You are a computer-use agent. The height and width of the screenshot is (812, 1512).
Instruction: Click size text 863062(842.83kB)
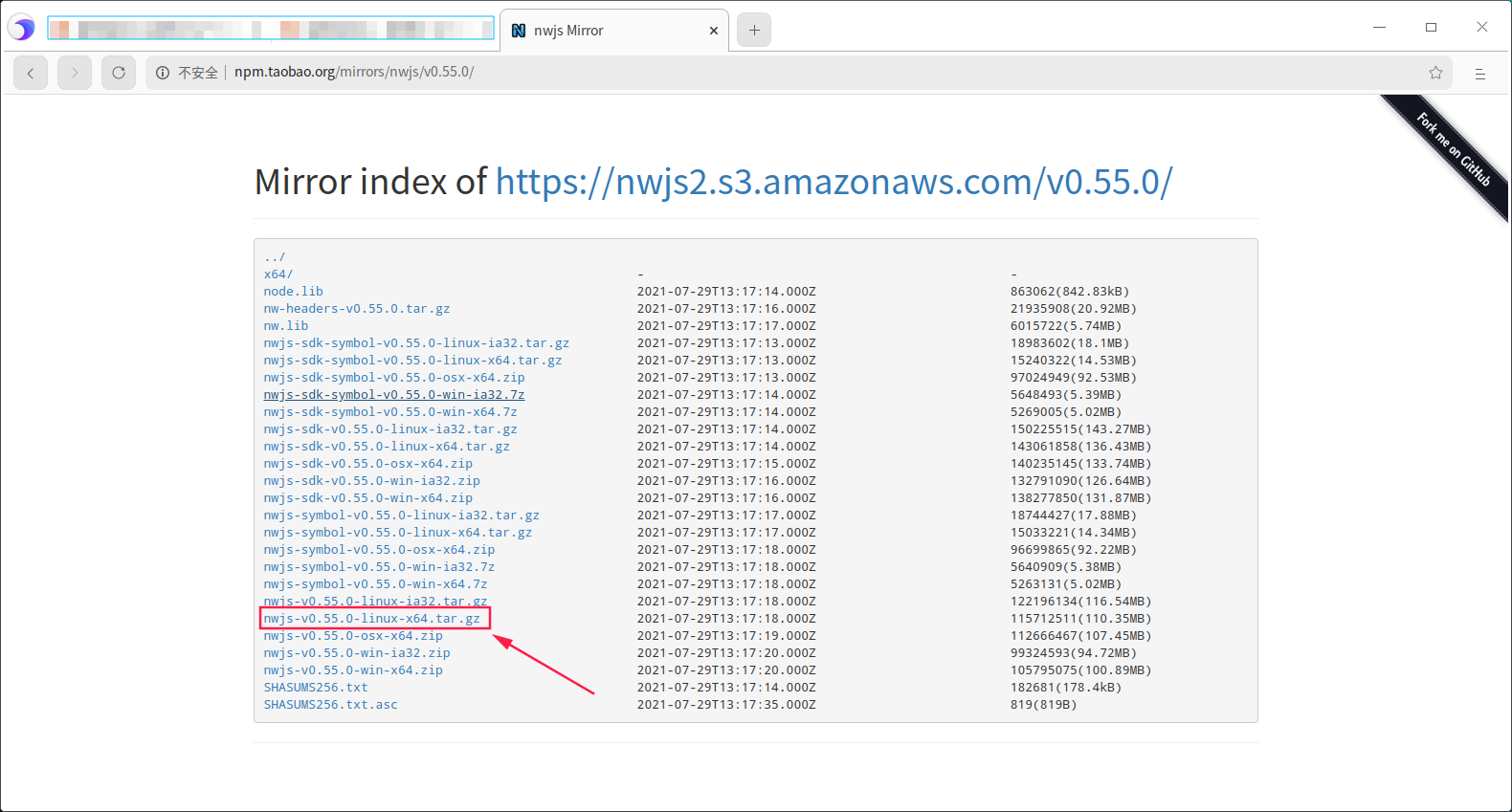(1070, 291)
